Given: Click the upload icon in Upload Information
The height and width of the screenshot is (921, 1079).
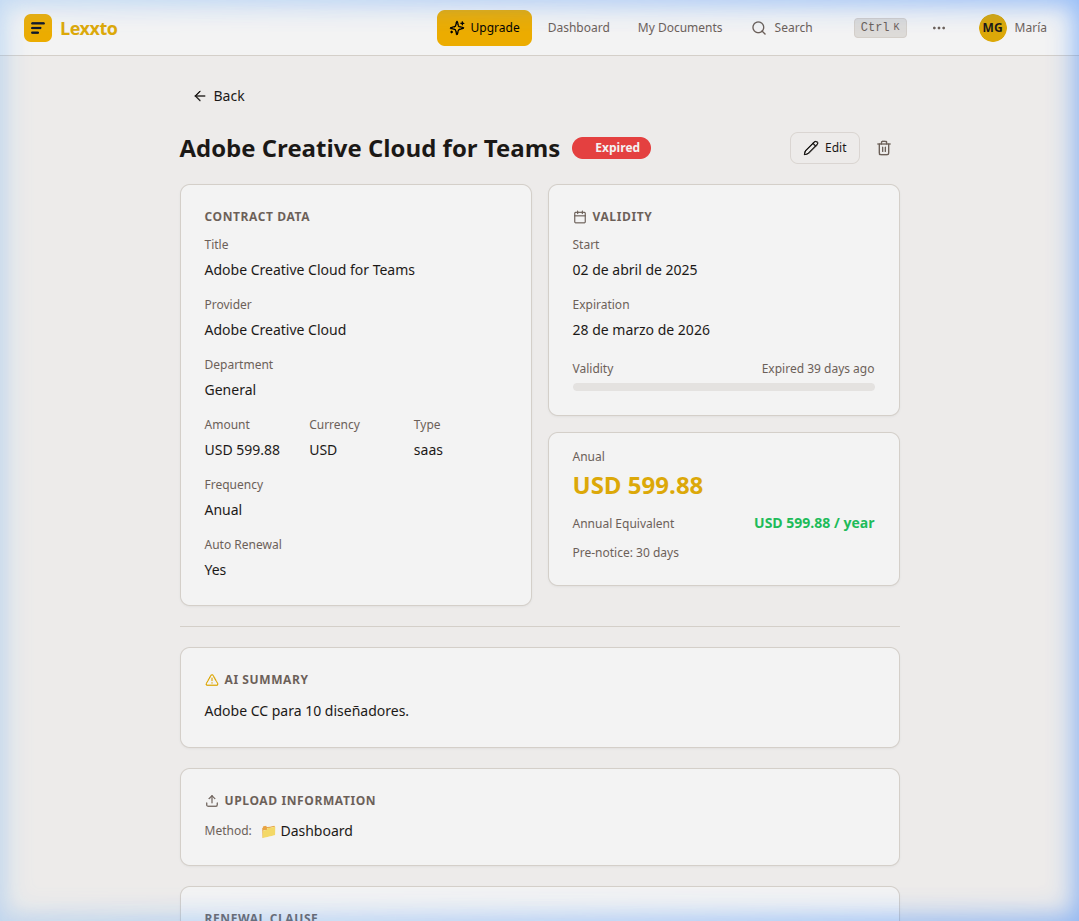Looking at the screenshot, I should point(212,801).
